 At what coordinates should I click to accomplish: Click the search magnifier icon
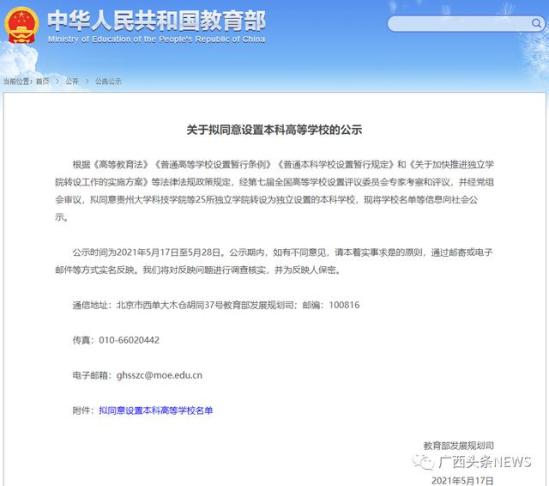[x=536, y=23]
